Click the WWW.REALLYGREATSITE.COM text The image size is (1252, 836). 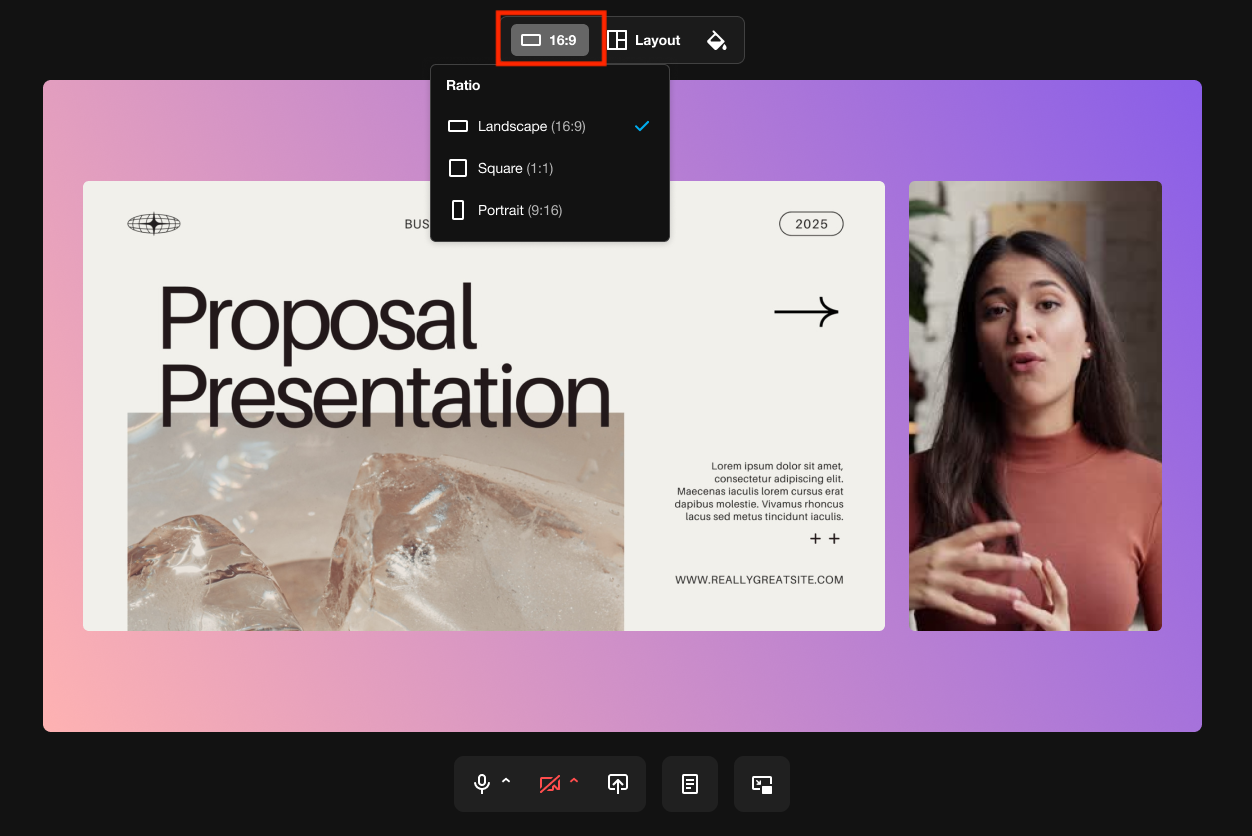pos(759,580)
